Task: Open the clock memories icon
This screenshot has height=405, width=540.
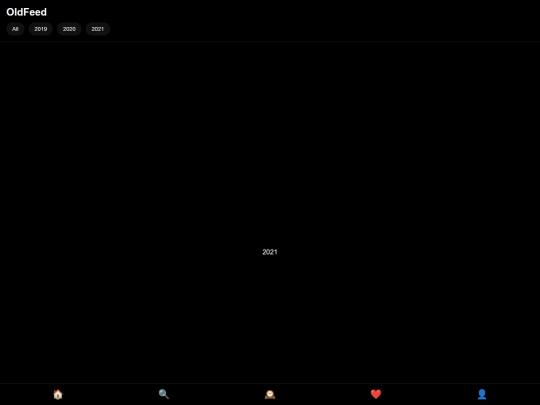Action: (270, 394)
